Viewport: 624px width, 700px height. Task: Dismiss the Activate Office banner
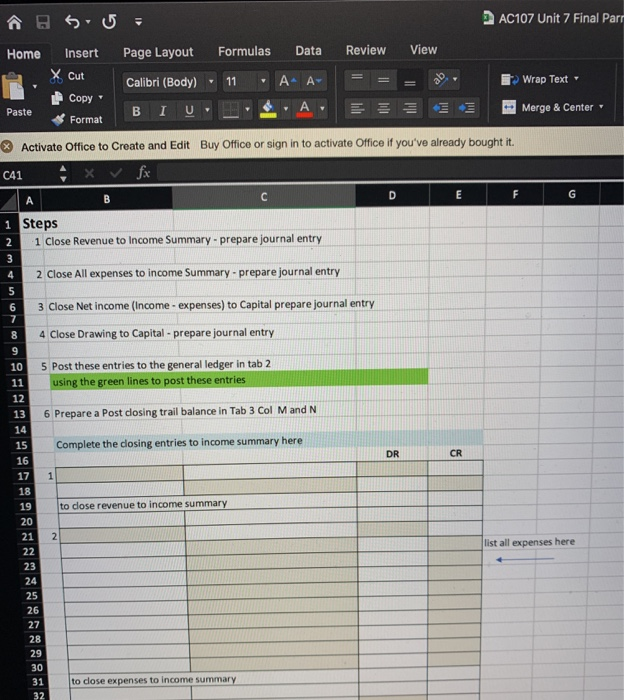point(7,147)
